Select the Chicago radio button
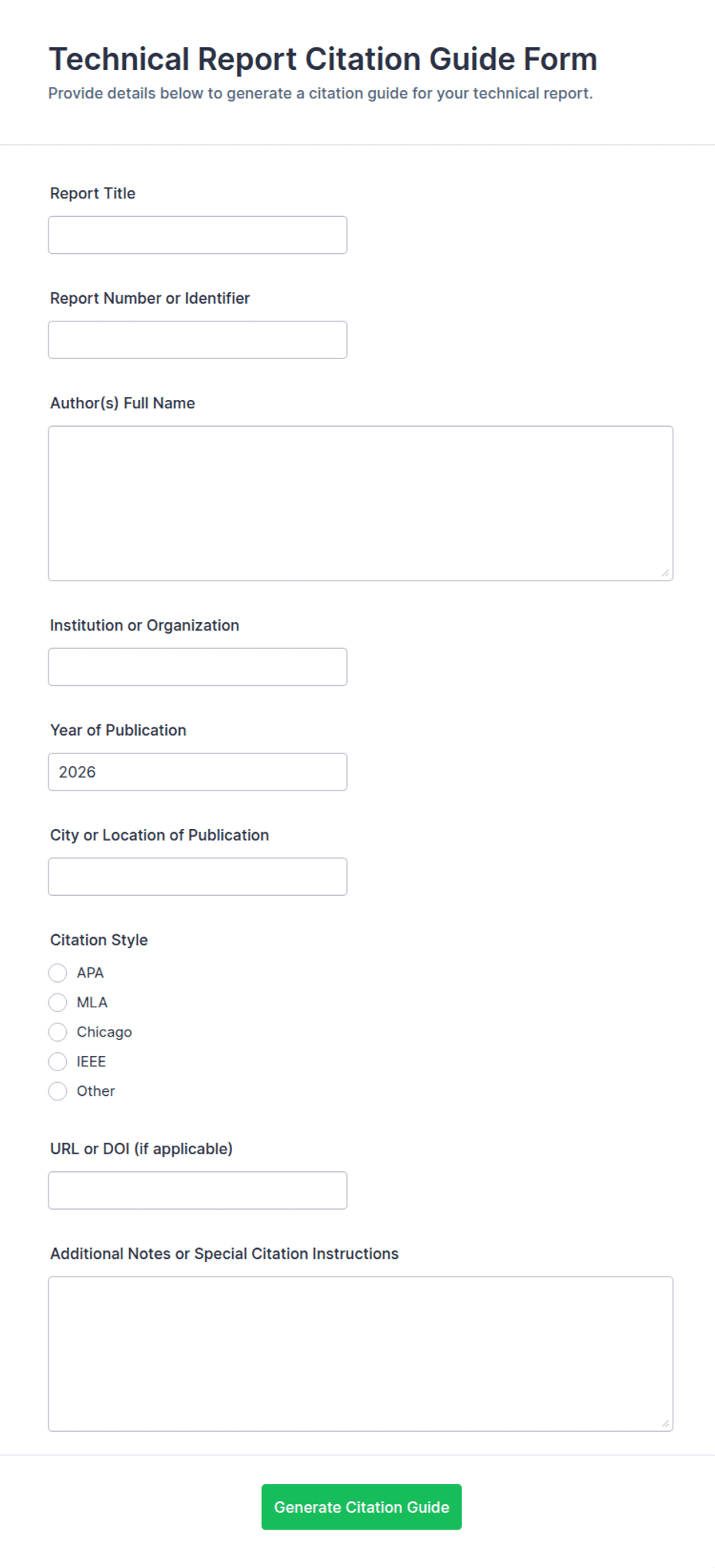The height and width of the screenshot is (1568, 715). click(58, 1032)
